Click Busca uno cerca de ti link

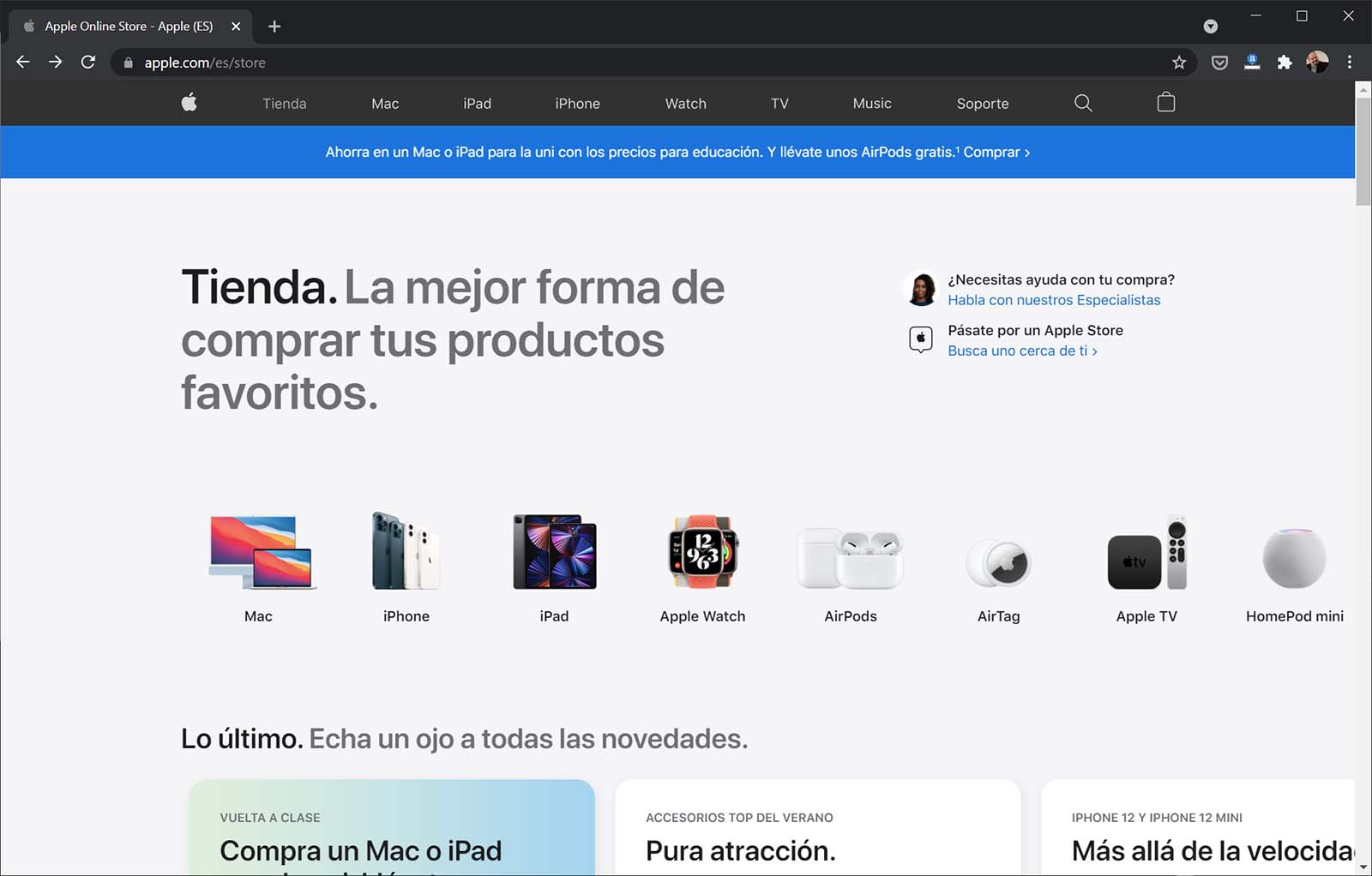tap(1022, 351)
